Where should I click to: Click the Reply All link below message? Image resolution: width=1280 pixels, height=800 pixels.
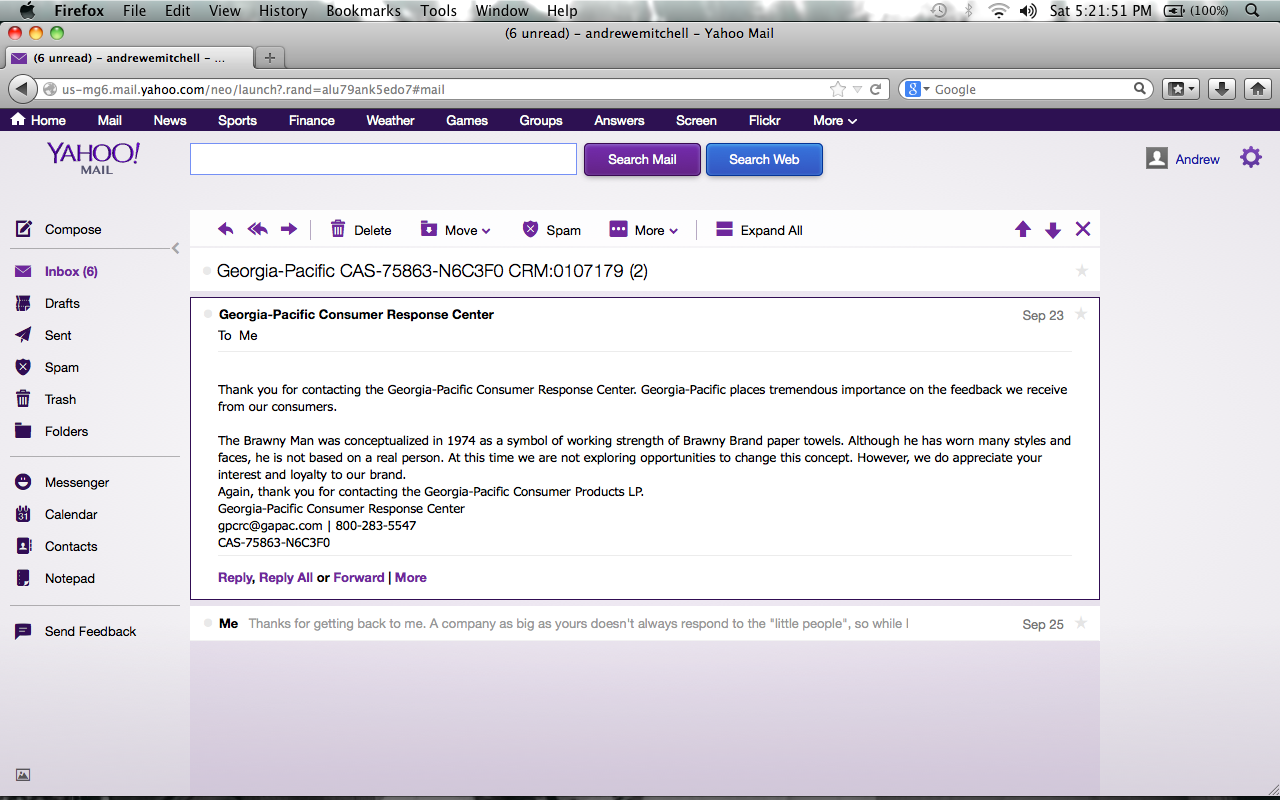286,577
